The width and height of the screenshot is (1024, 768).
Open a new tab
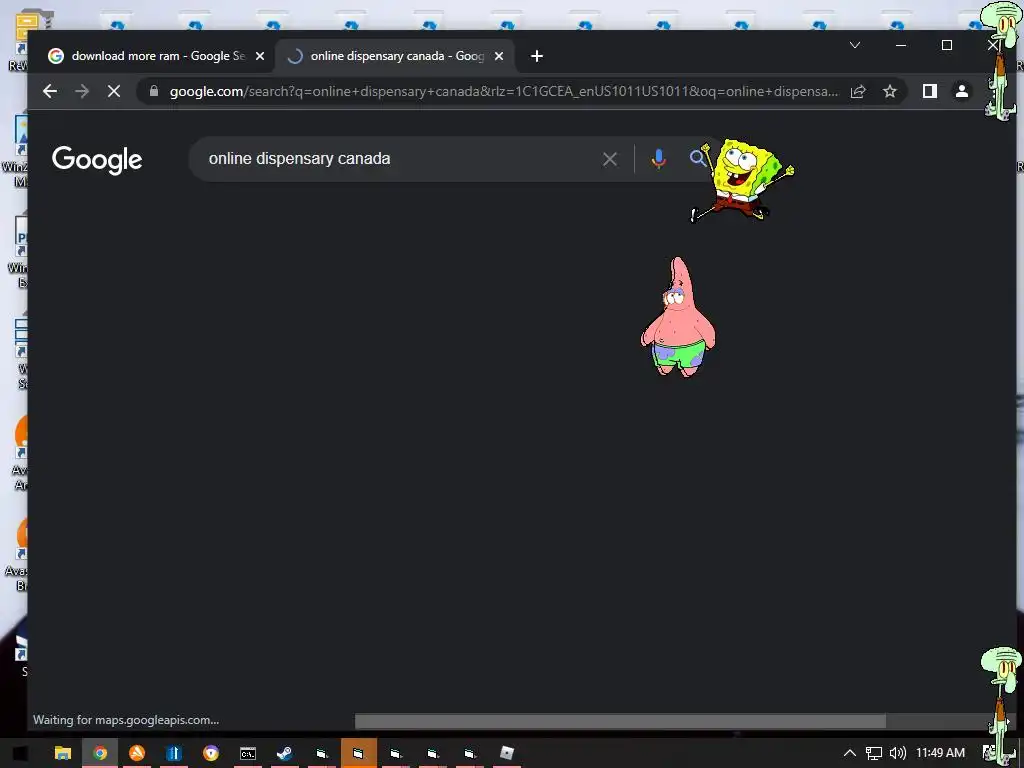537,56
